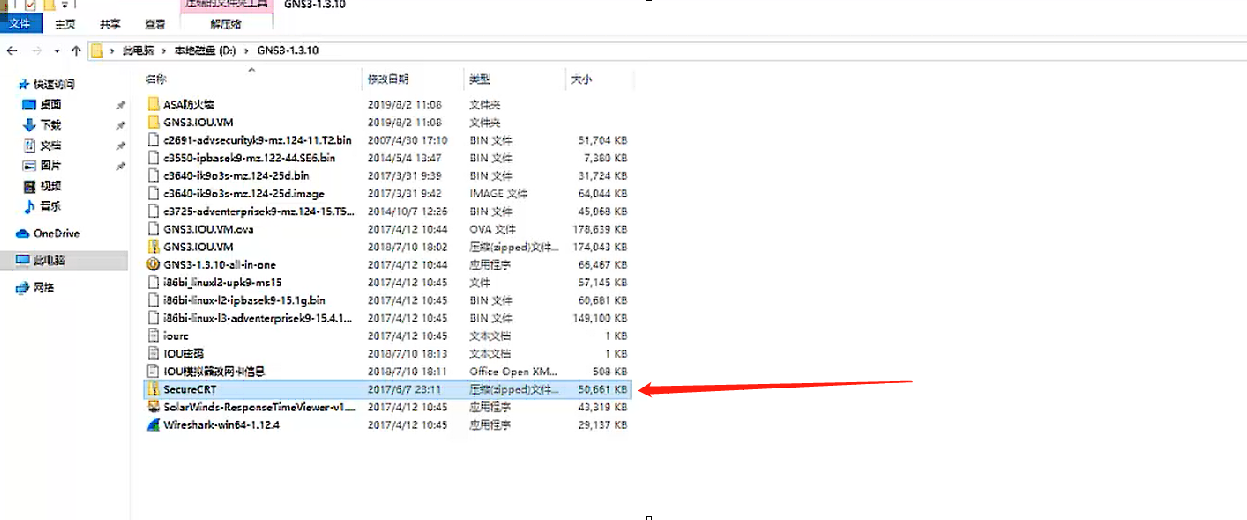The width and height of the screenshot is (1247, 520).
Task: Go back with the left arrow button
Action: 11,51
